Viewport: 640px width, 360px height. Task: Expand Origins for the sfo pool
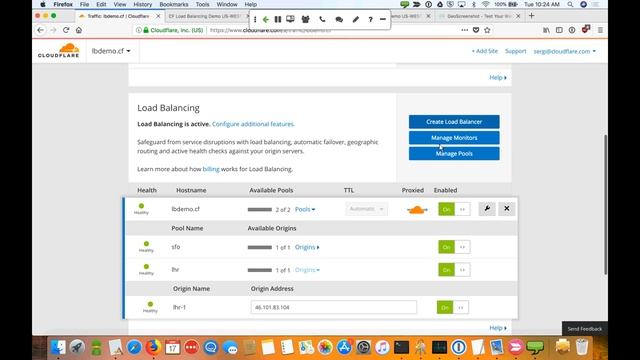tap(307, 247)
